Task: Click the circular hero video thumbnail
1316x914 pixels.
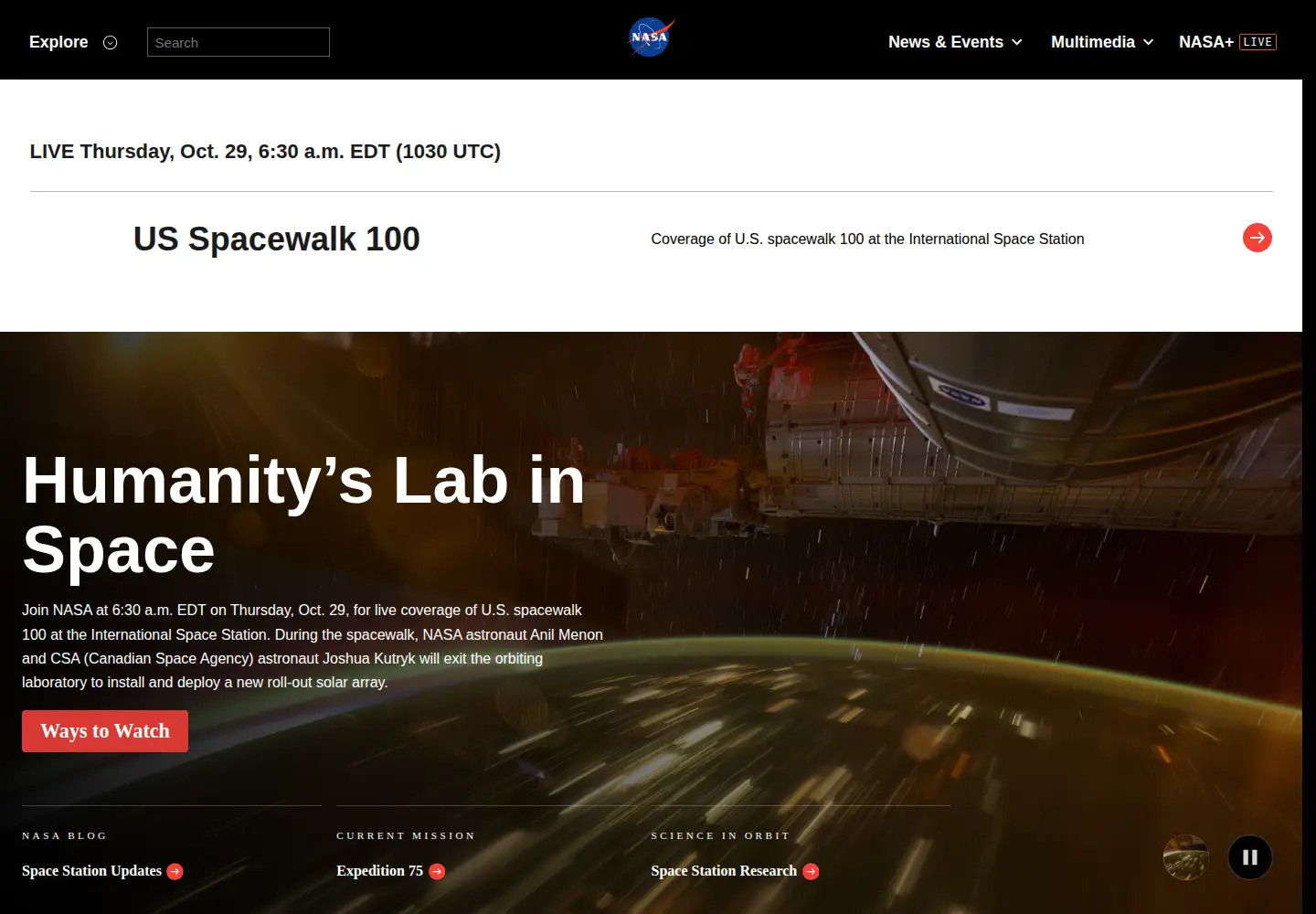Action: [1186, 857]
